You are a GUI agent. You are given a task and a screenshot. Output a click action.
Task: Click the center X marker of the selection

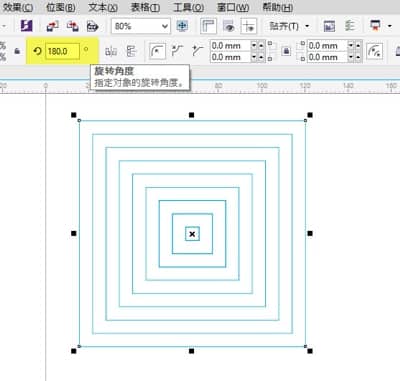coord(192,234)
